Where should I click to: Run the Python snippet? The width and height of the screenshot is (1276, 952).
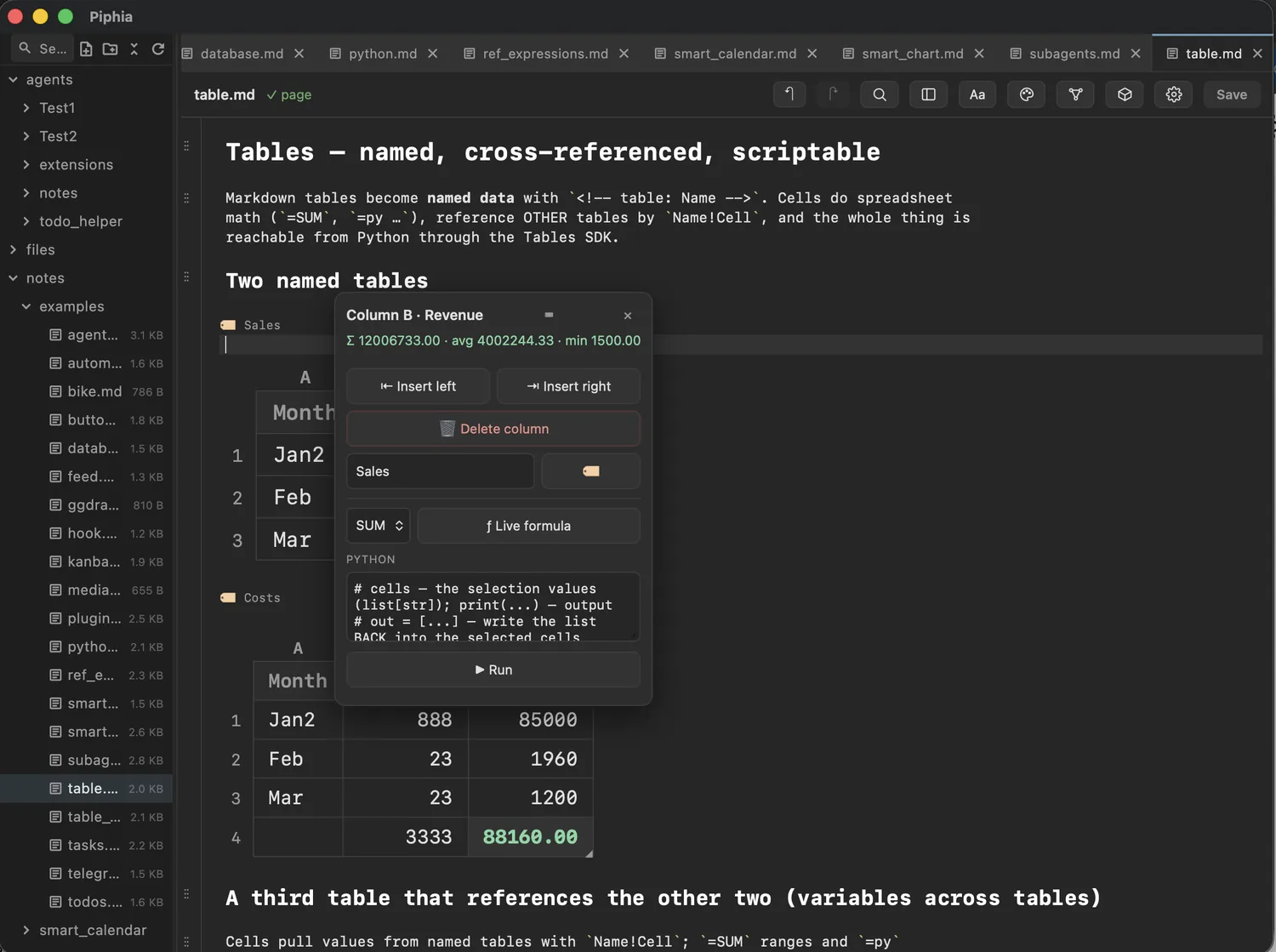[493, 670]
